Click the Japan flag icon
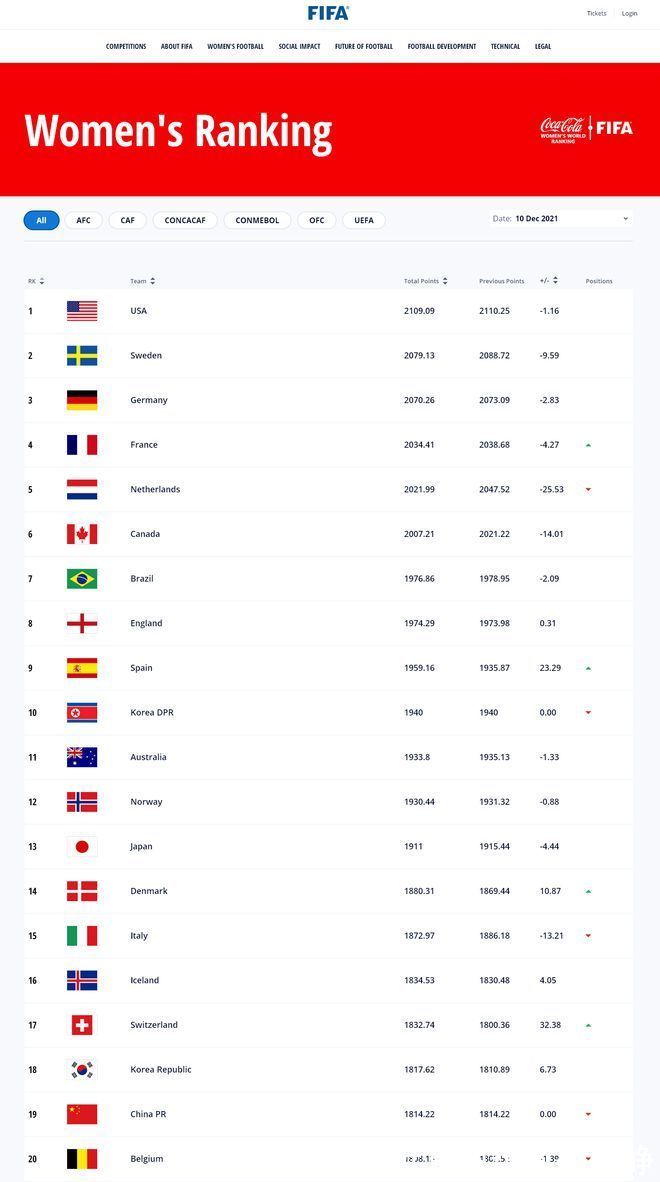Screen dimensions: 660x1182 (x=81, y=846)
